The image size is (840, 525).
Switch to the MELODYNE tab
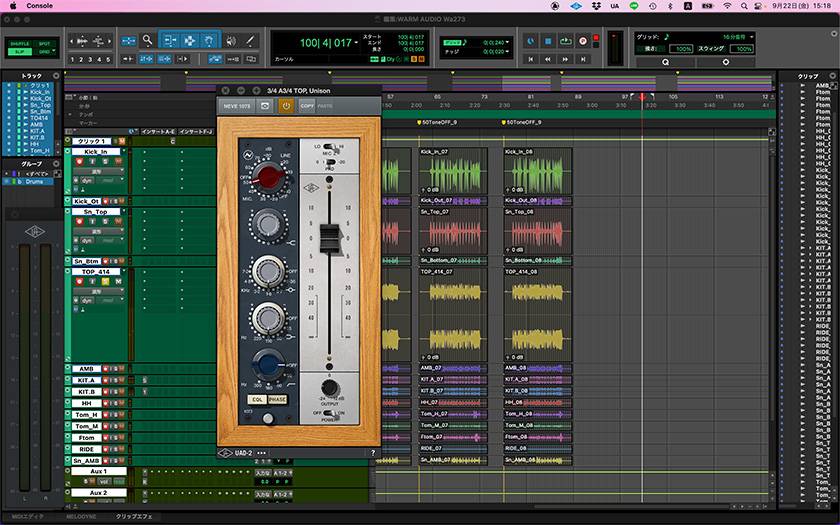pyautogui.click(x=82, y=517)
